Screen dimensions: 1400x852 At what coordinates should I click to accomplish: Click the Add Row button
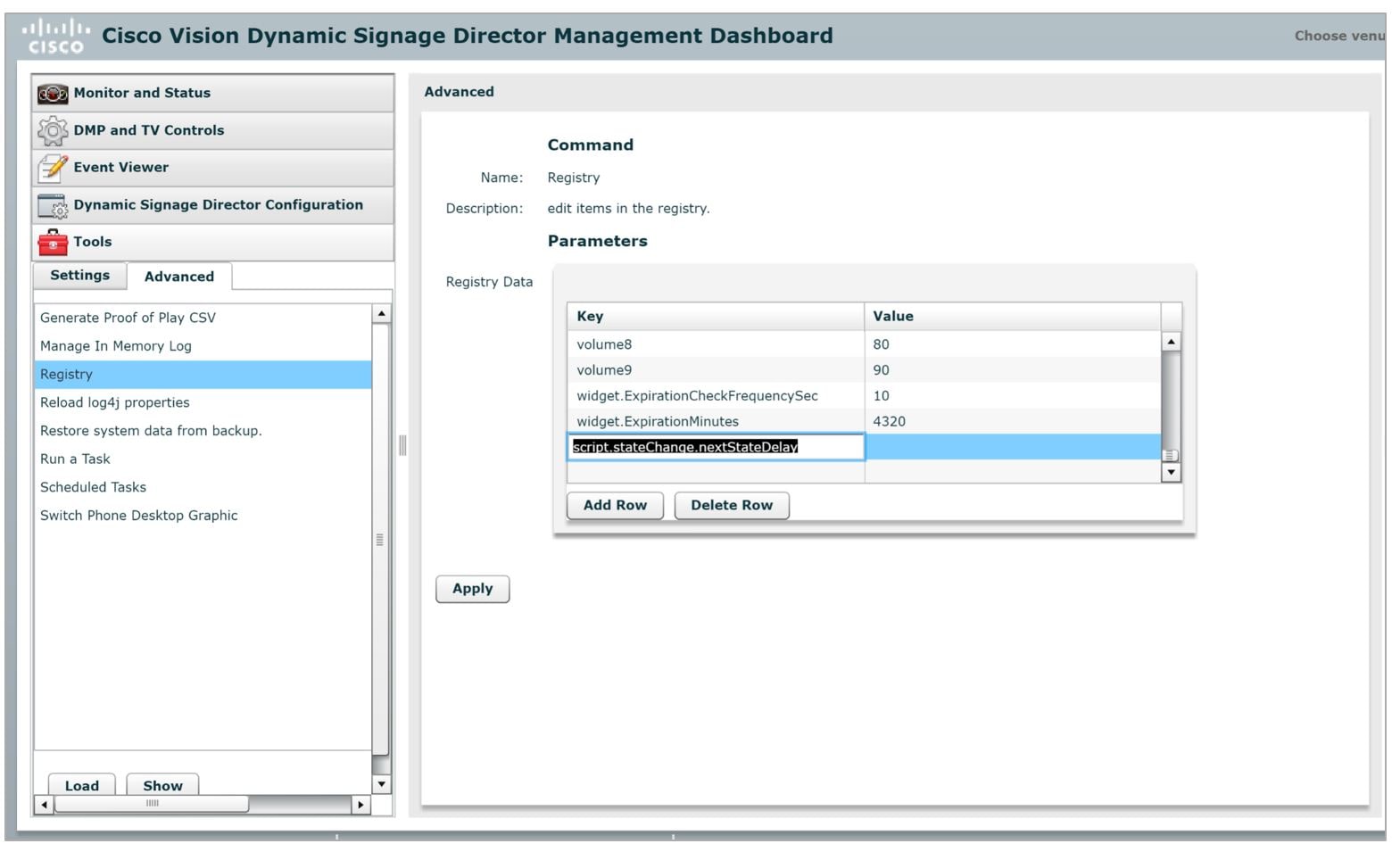615,505
